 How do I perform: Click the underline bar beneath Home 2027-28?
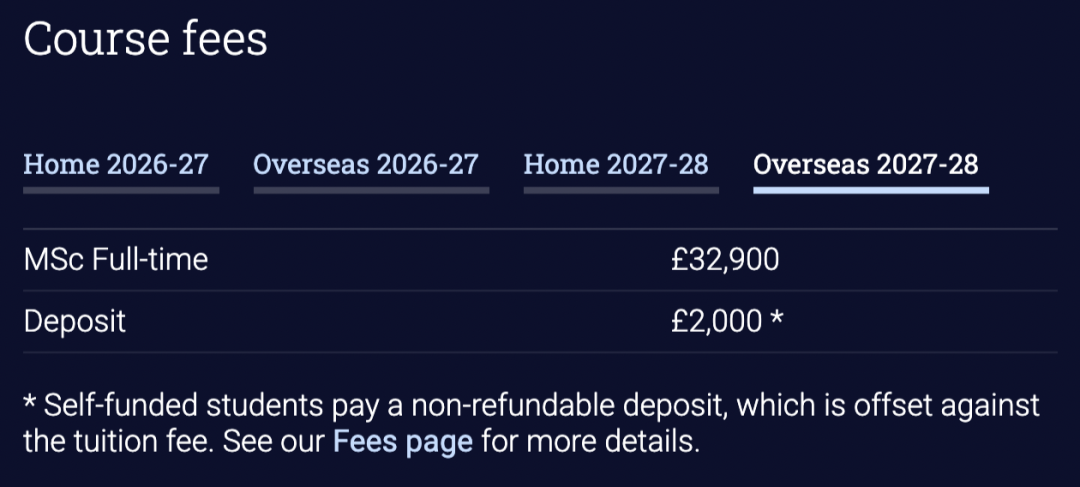coord(621,190)
